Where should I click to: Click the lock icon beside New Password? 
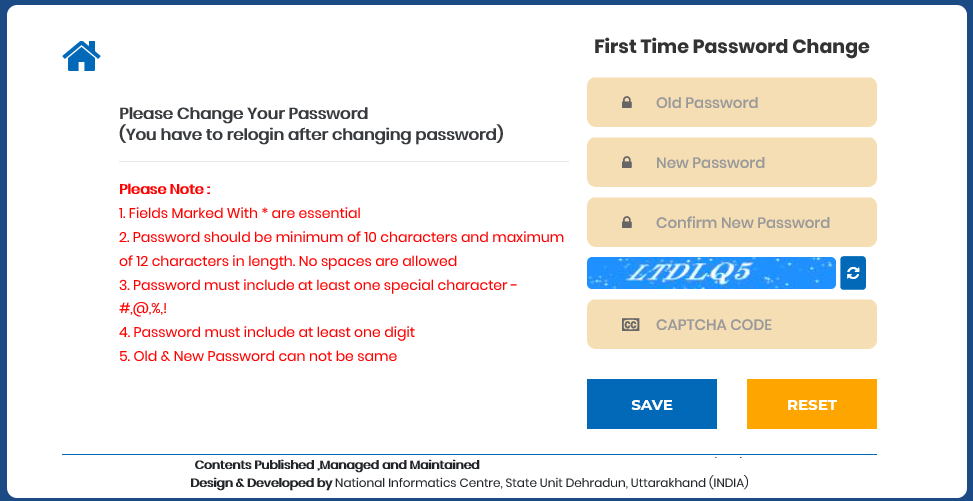click(x=627, y=163)
